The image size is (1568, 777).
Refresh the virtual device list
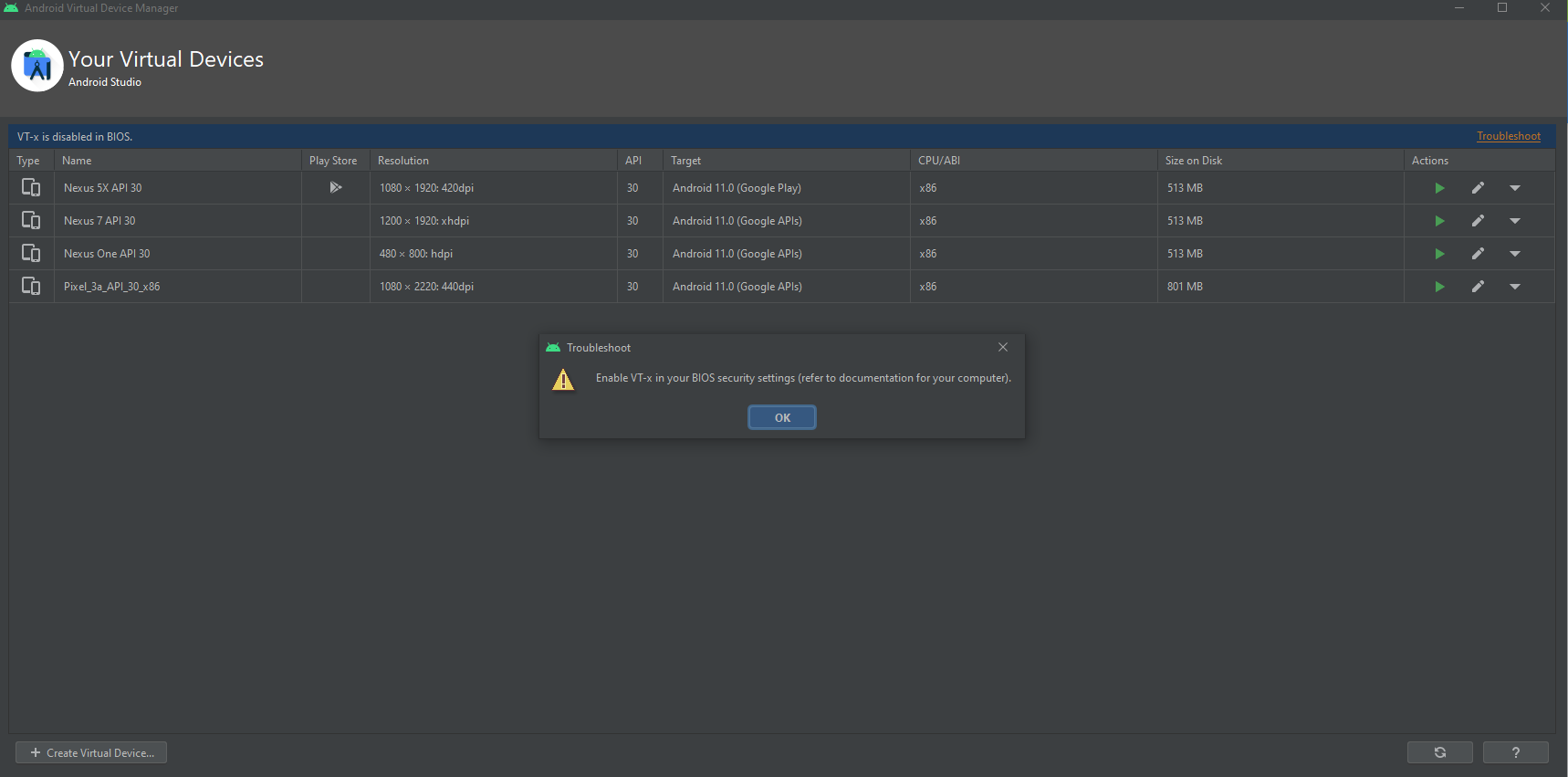(x=1440, y=752)
